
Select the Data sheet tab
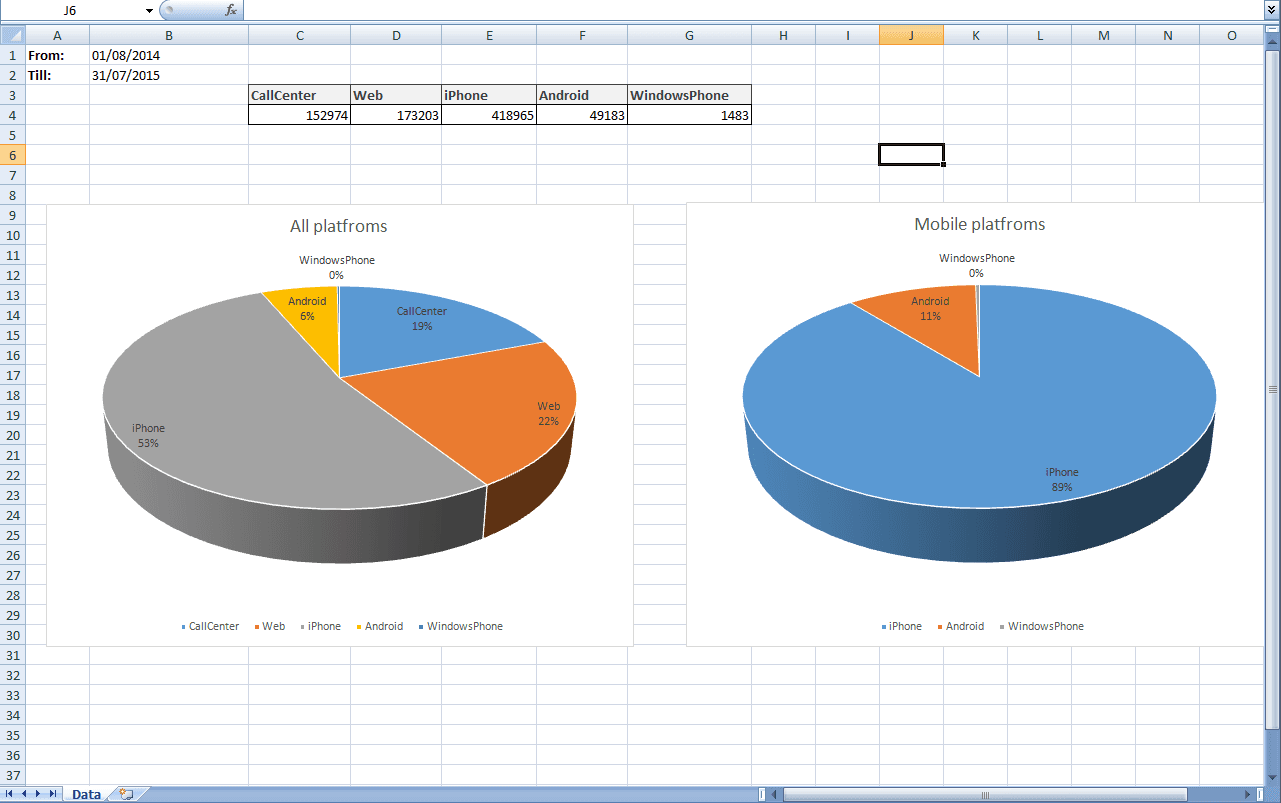click(86, 794)
